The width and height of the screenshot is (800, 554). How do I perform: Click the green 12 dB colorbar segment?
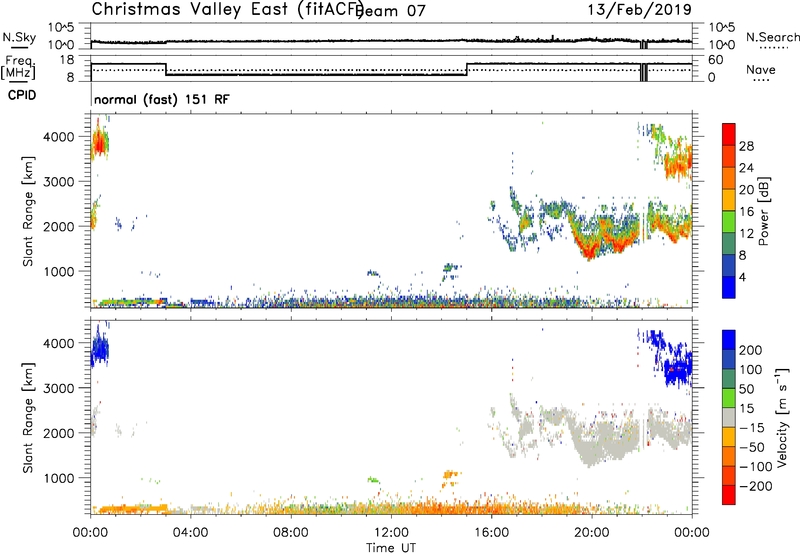[x=729, y=221]
